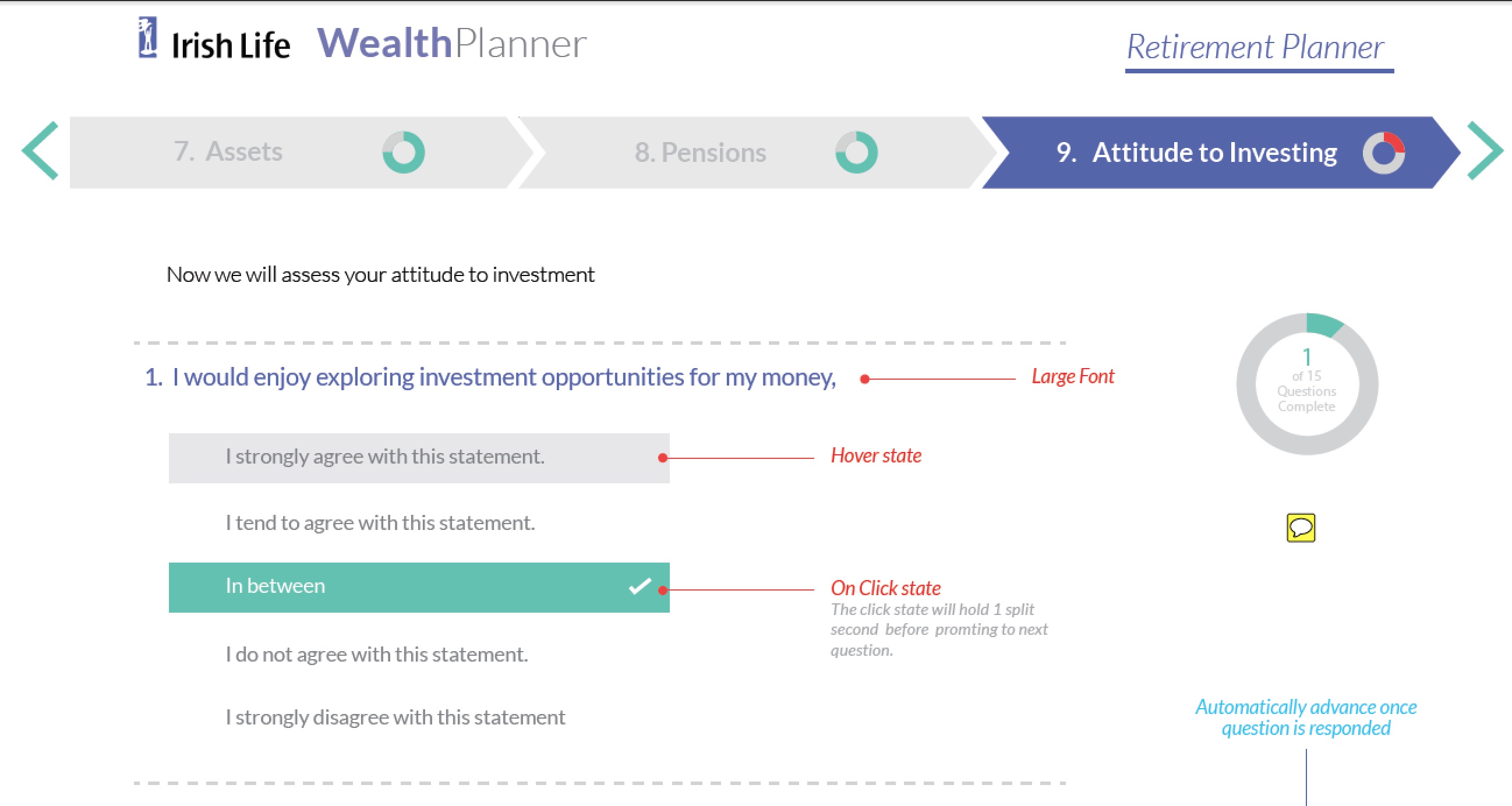Click the right teal next-step arrow
1512x806 pixels.
click(x=1485, y=151)
